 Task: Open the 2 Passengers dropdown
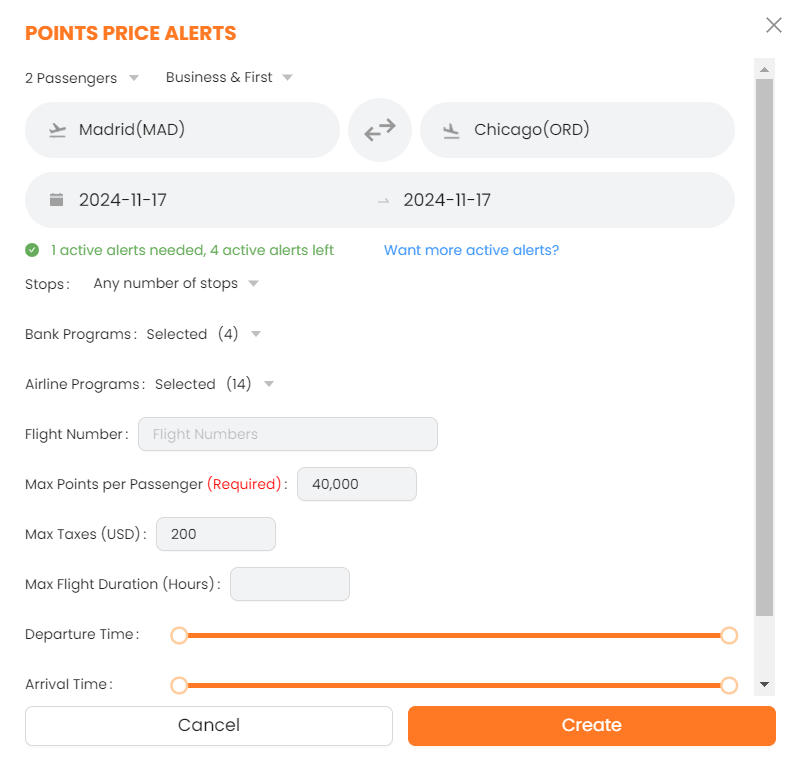pyautogui.click(x=82, y=78)
